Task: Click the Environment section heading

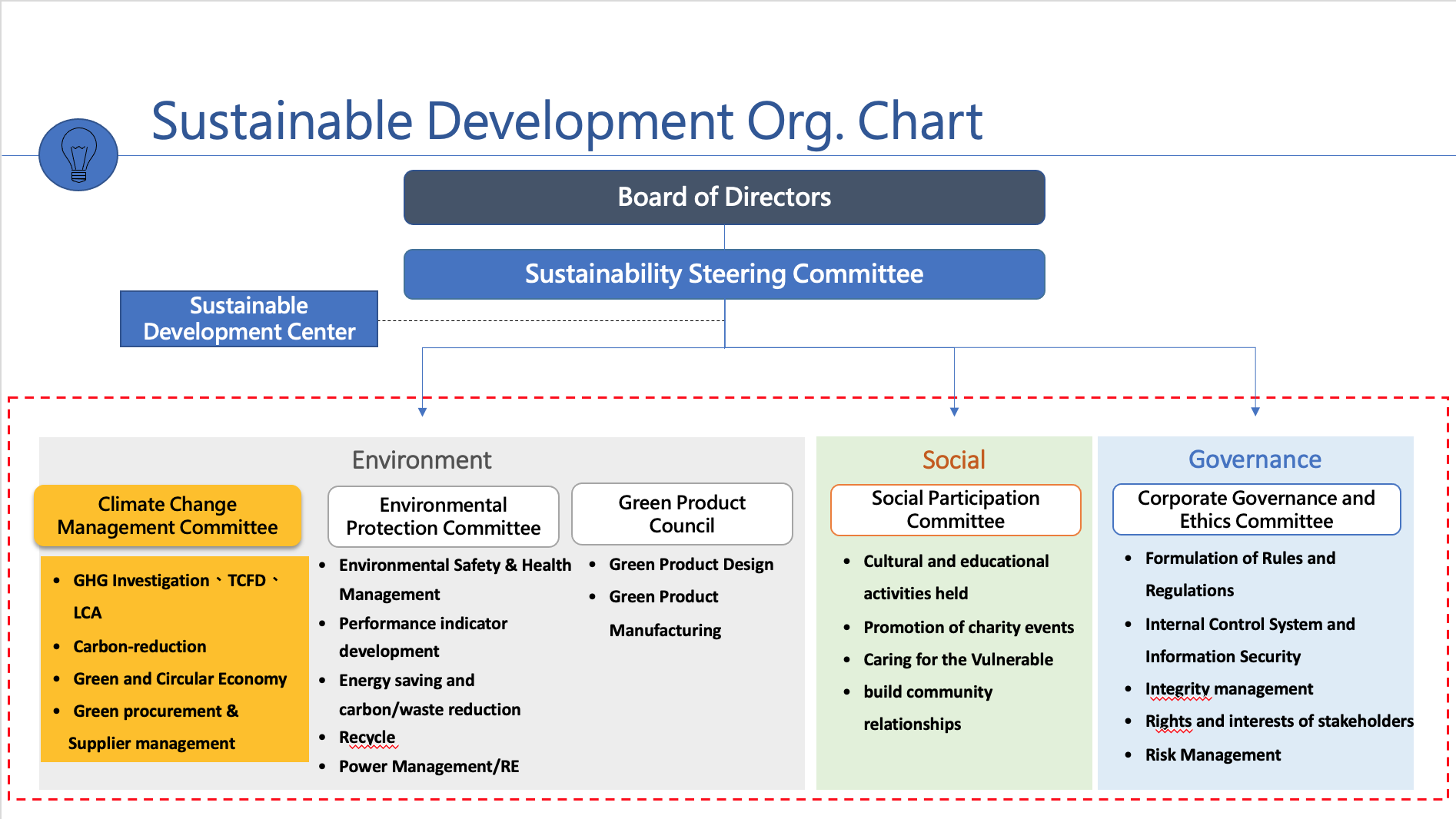Action: pos(421,460)
